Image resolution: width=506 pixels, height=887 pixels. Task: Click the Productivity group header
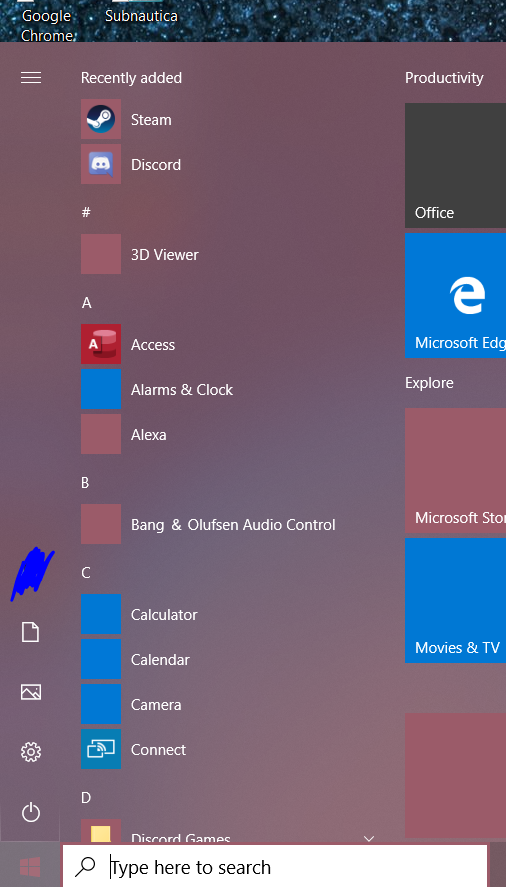point(444,78)
